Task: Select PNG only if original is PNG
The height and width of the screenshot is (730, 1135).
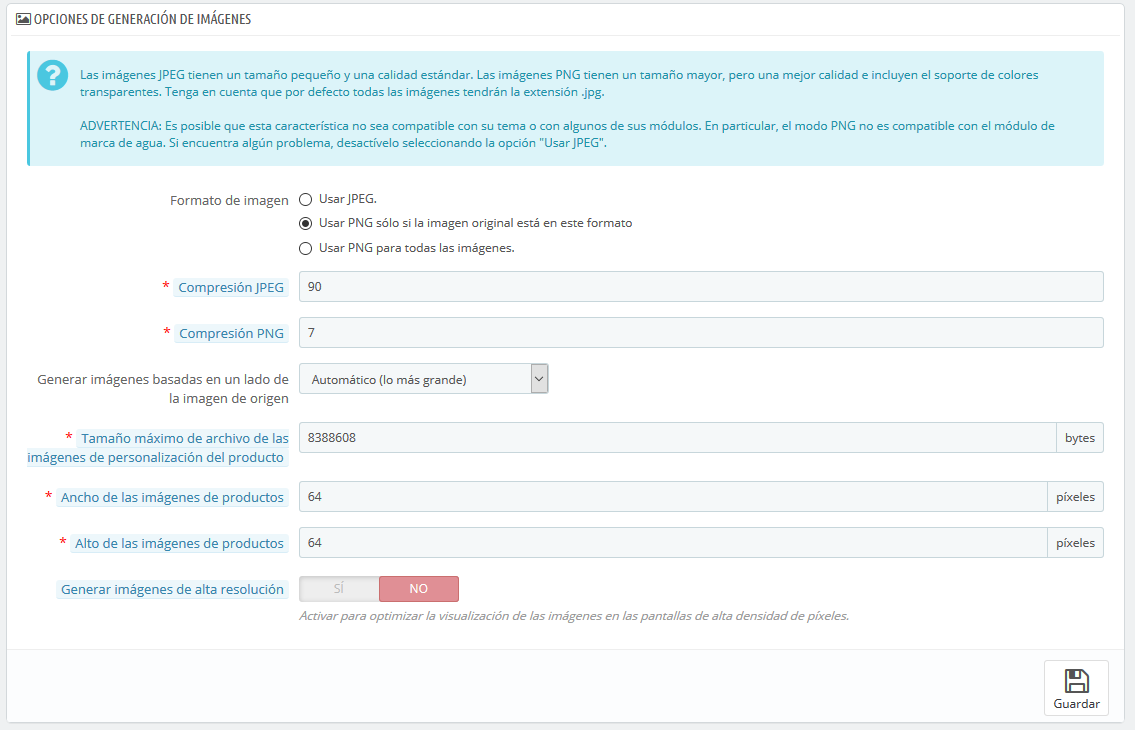Action: pyautogui.click(x=305, y=224)
